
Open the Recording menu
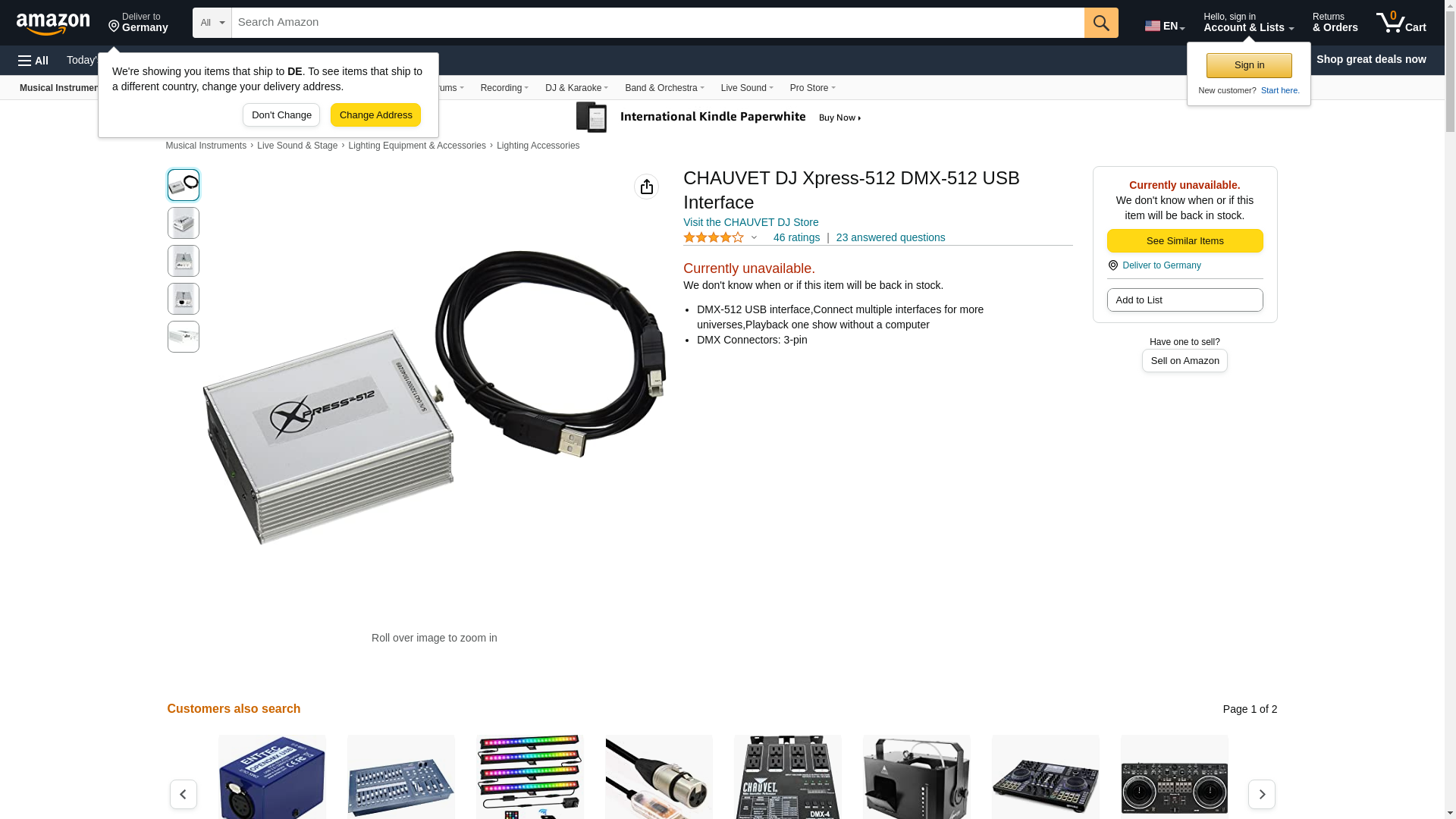(x=504, y=88)
